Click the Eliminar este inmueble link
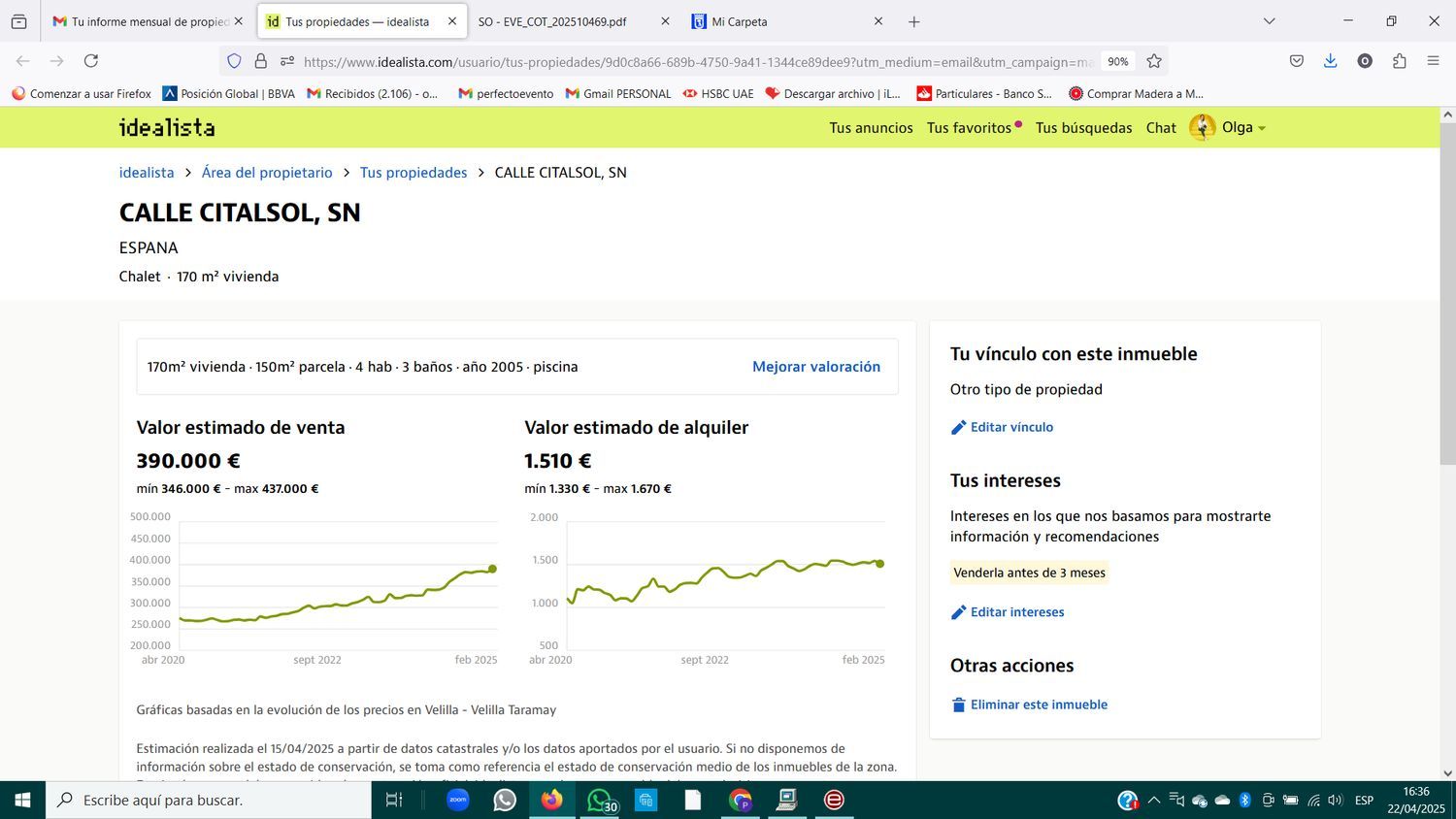 (x=1039, y=704)
